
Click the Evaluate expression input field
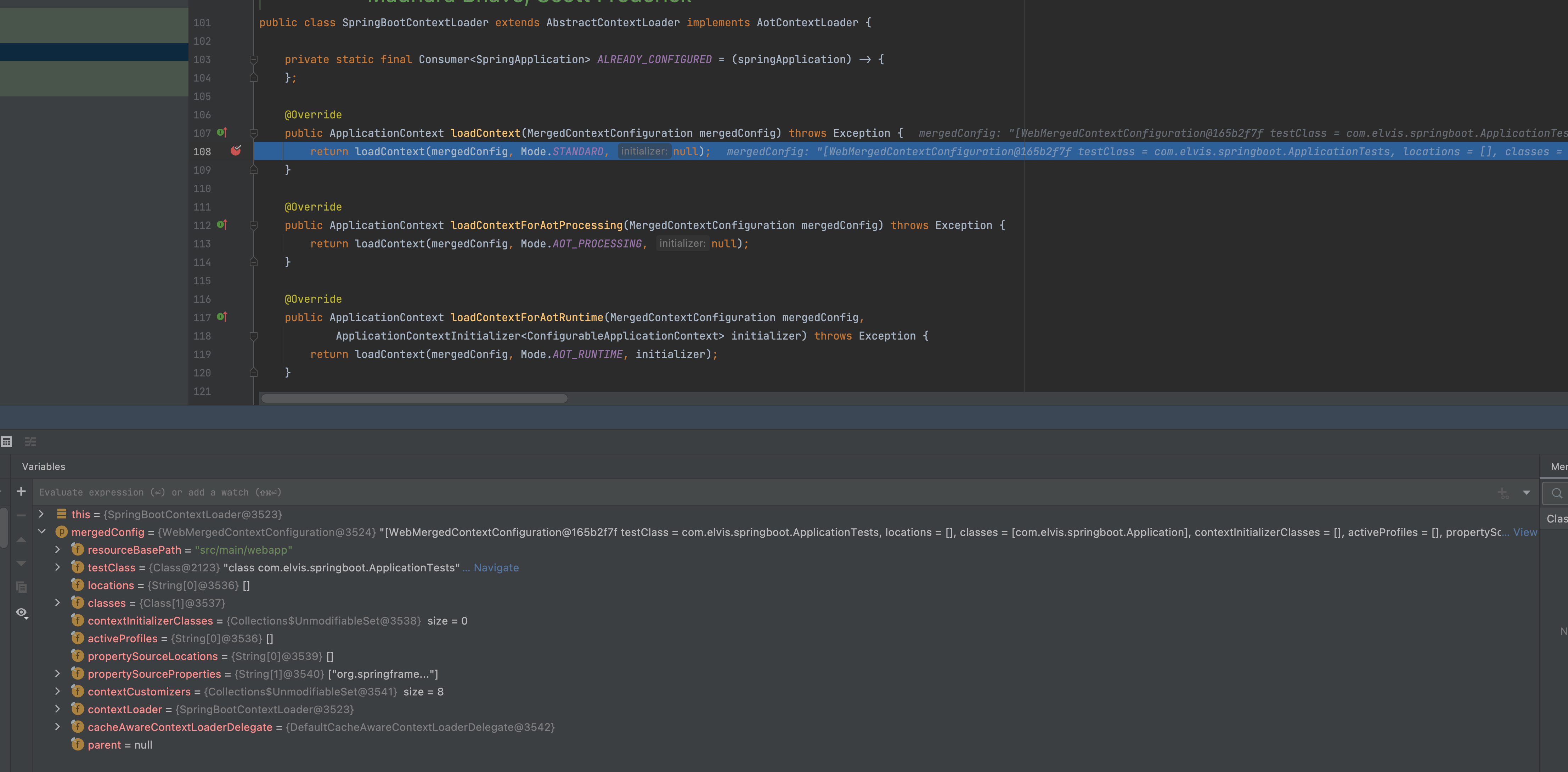[x=761, y=492]
